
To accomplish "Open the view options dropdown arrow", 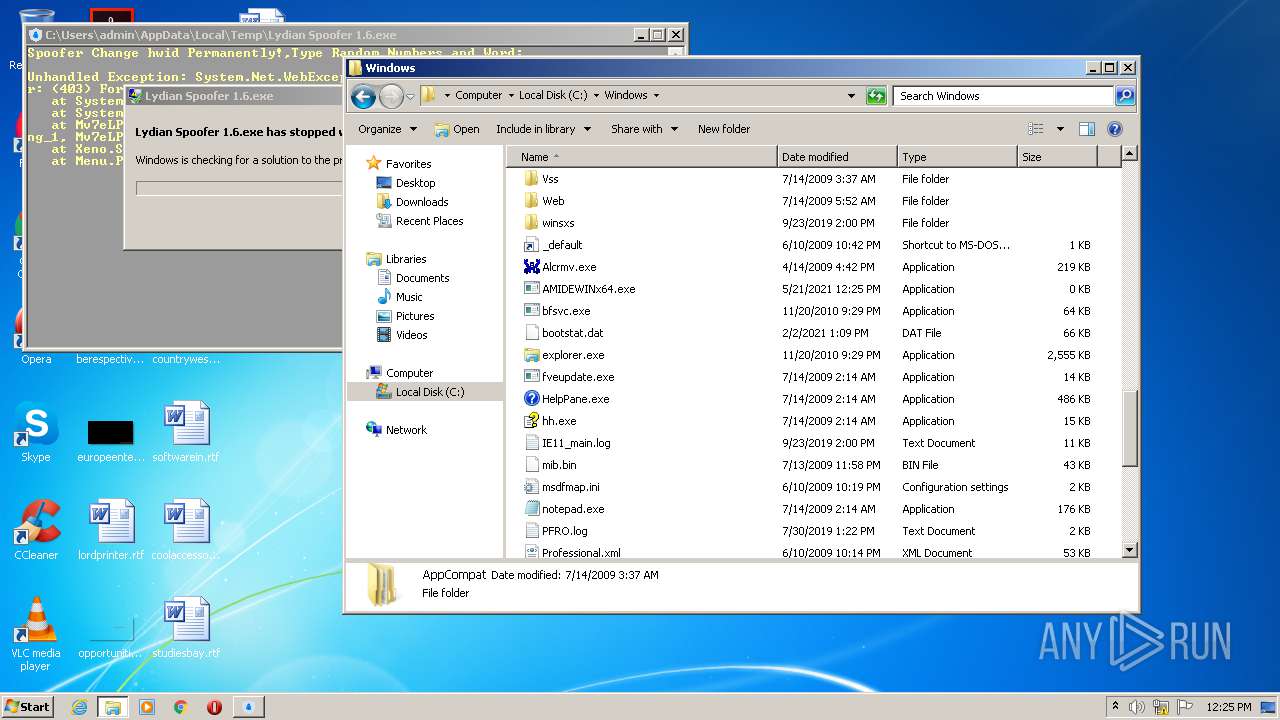I will 1060,129.
